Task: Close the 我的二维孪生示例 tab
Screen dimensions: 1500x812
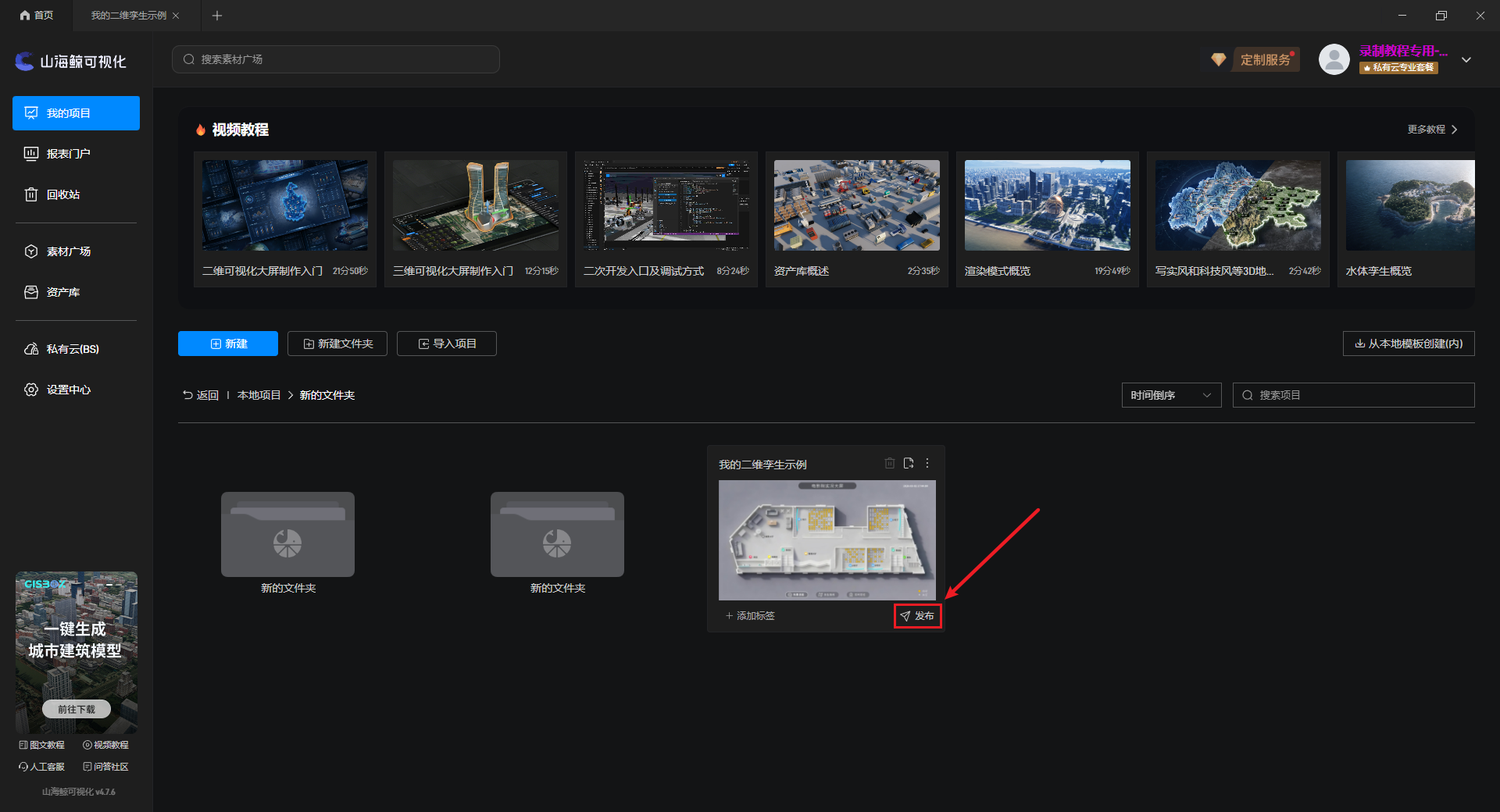Action: tap(176, 15)
